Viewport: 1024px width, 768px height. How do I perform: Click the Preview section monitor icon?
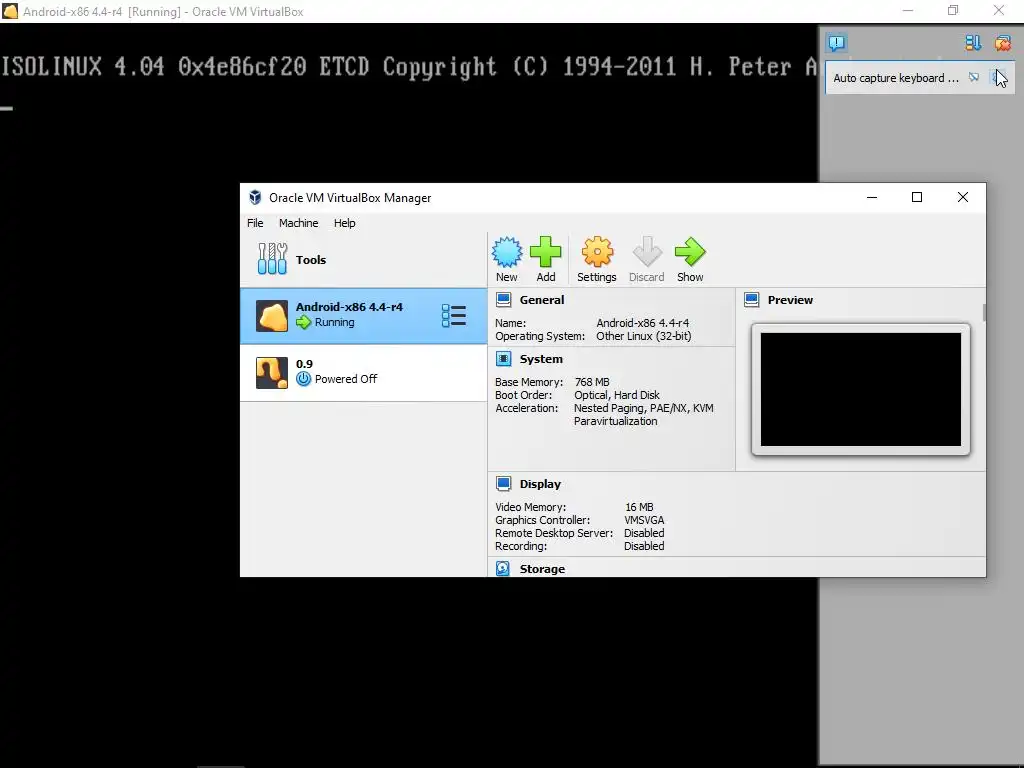(x=752, y=300)
